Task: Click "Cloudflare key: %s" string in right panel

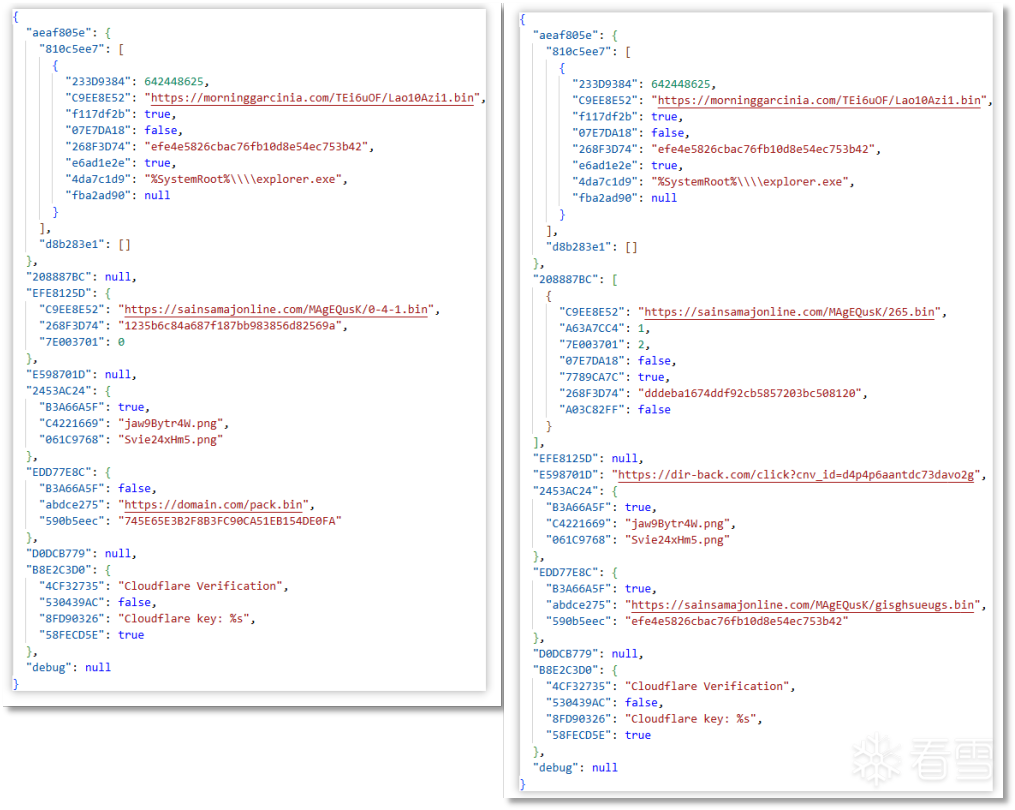Action: [690, 719]
